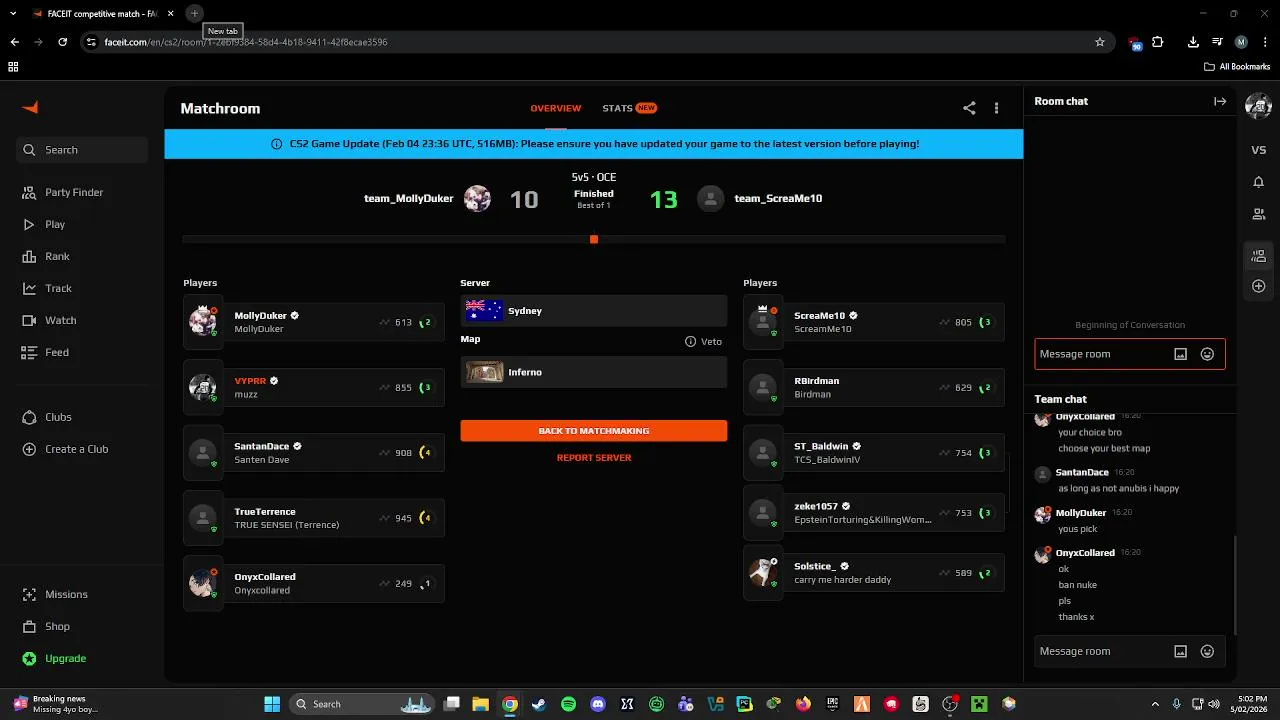Open Solstice_ player card

(x=874, y=573)
